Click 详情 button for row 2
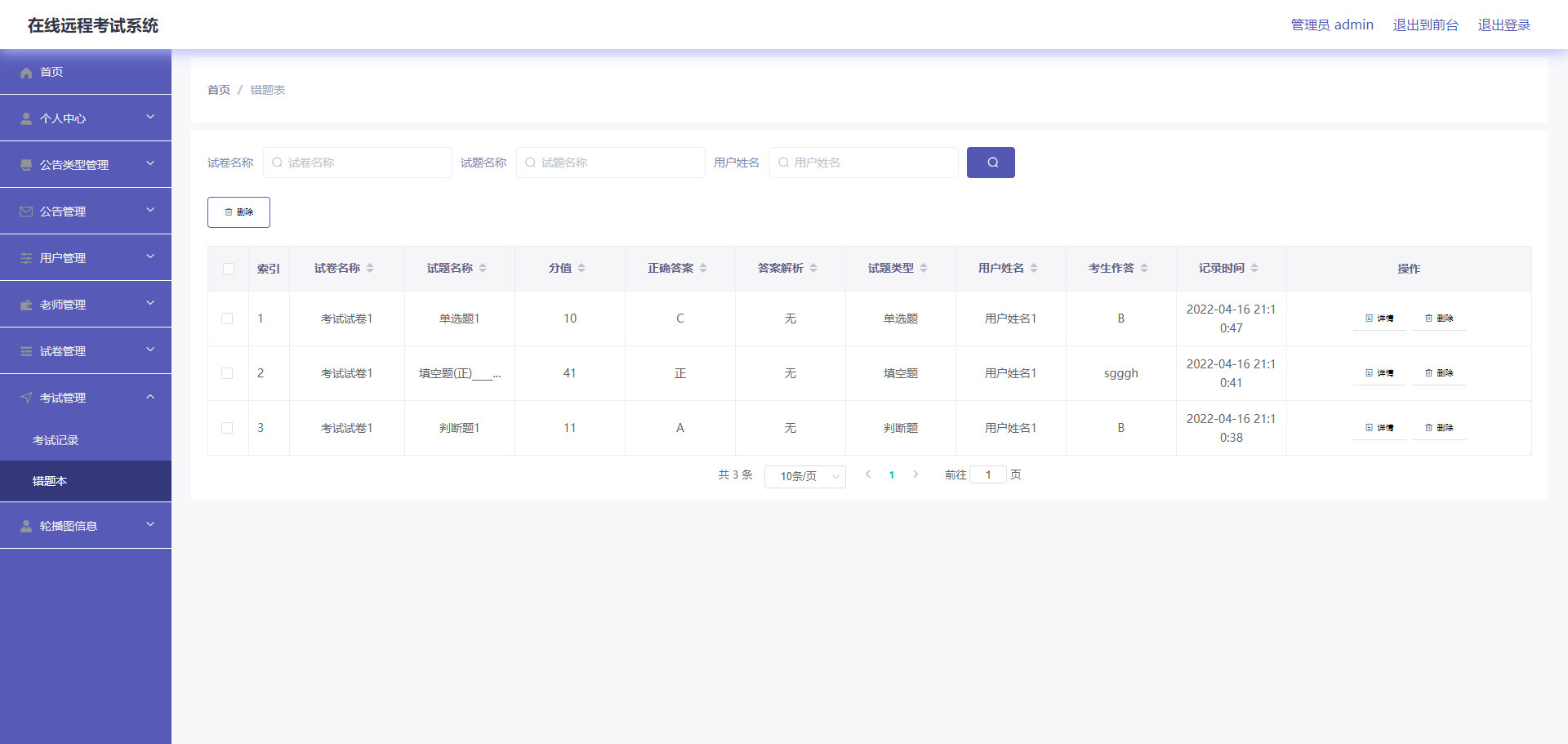Screen dimensions: 1568x744 [1379, 373]
